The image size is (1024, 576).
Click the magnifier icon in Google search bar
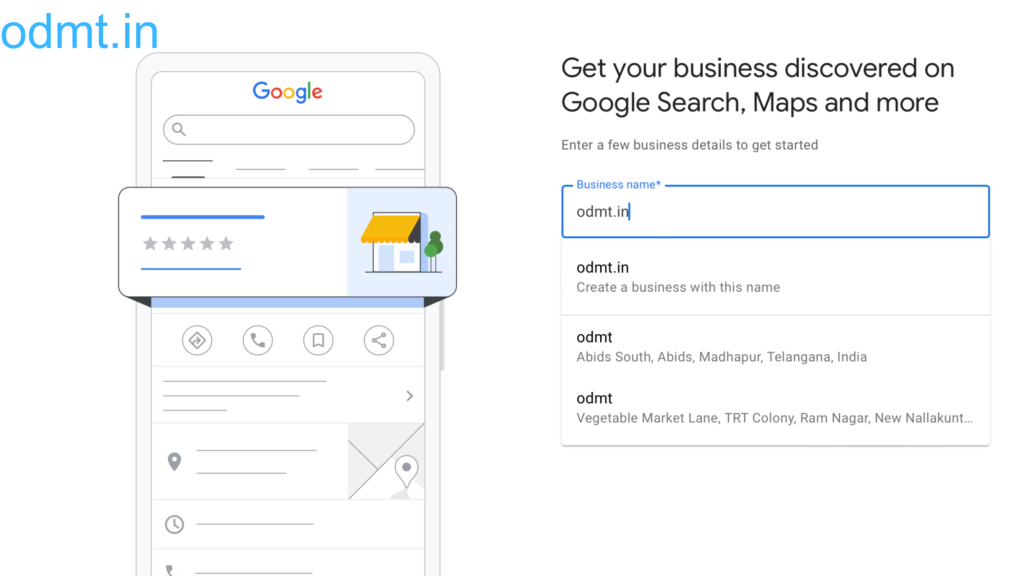coord(178,129)
